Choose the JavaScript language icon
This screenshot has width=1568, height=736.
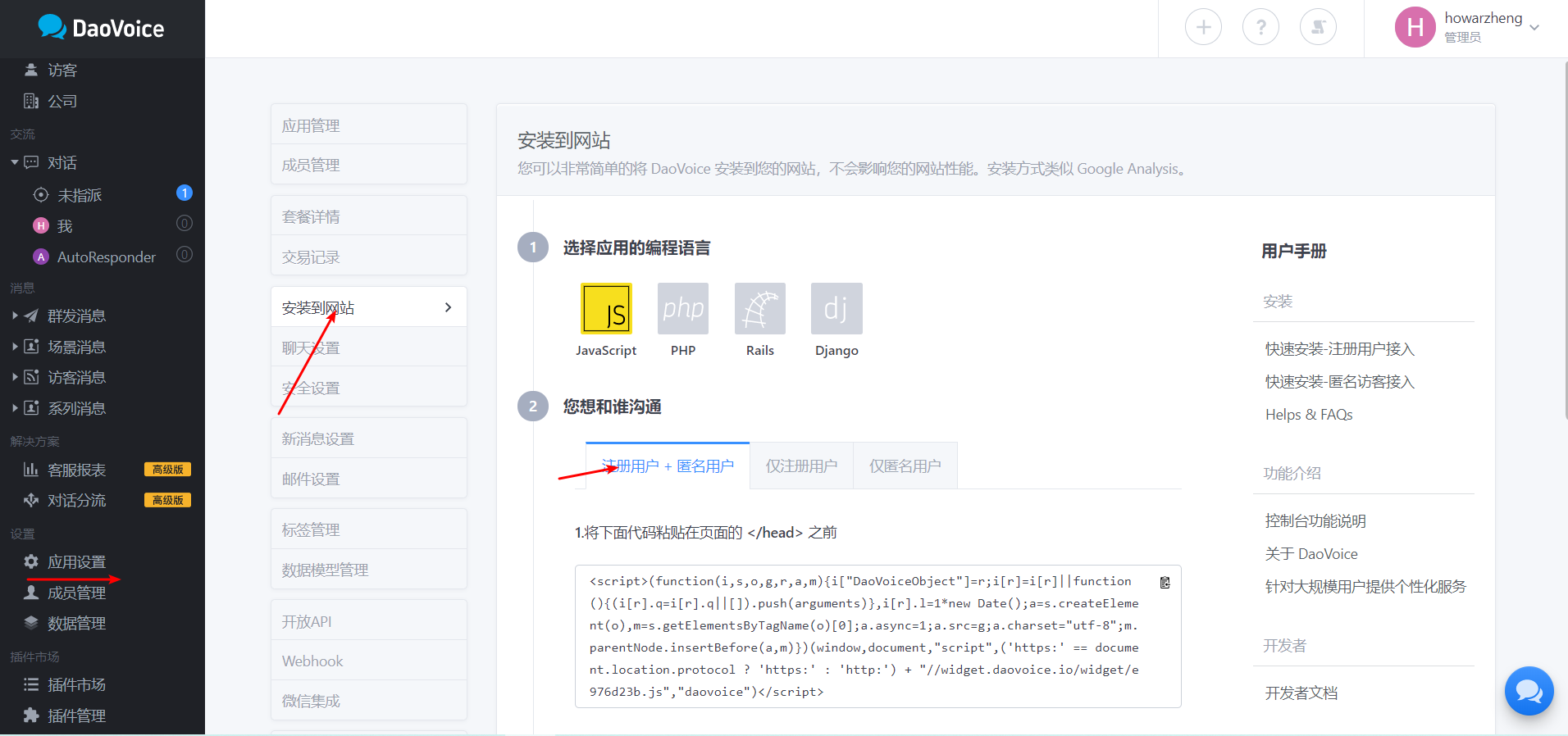coord(606,308)
